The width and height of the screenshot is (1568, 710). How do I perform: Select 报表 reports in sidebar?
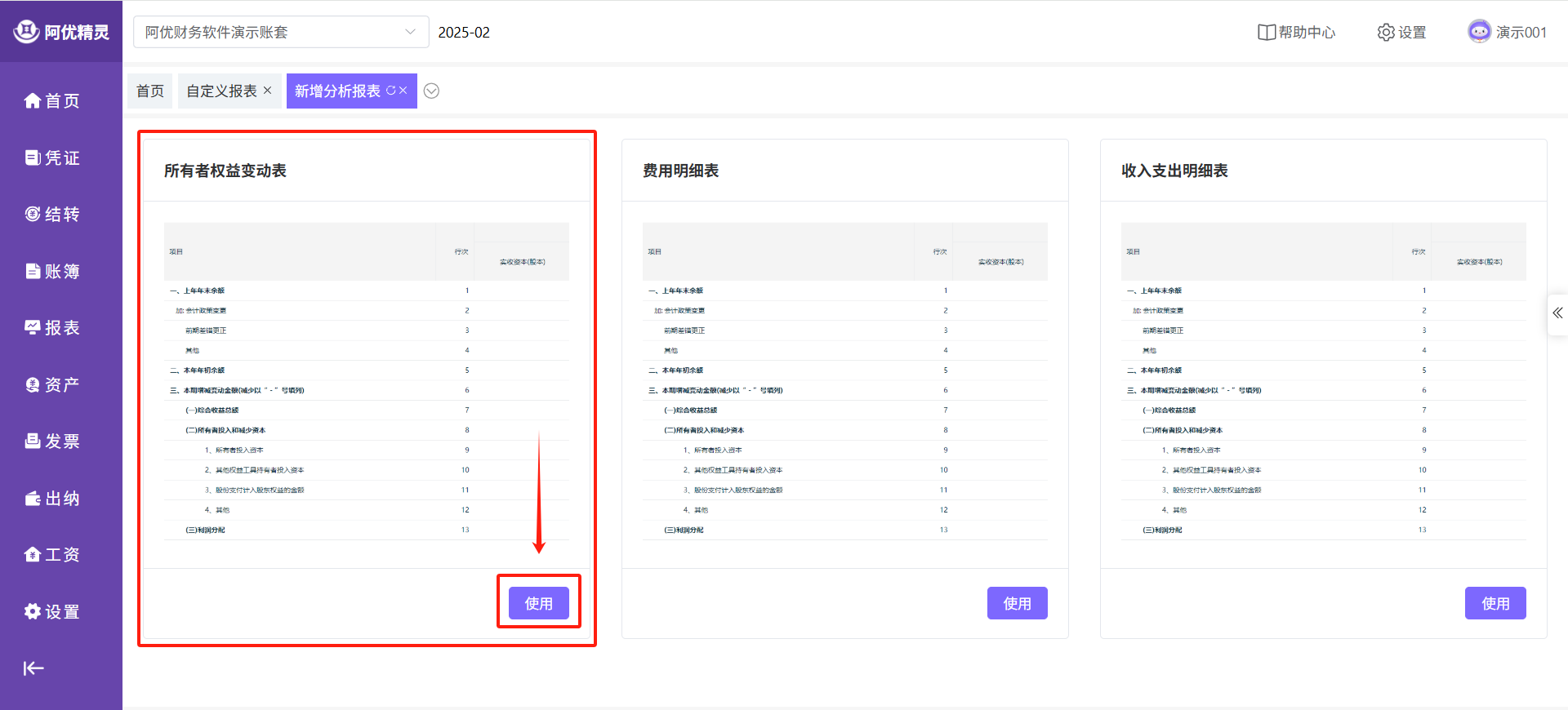point(52,328)
